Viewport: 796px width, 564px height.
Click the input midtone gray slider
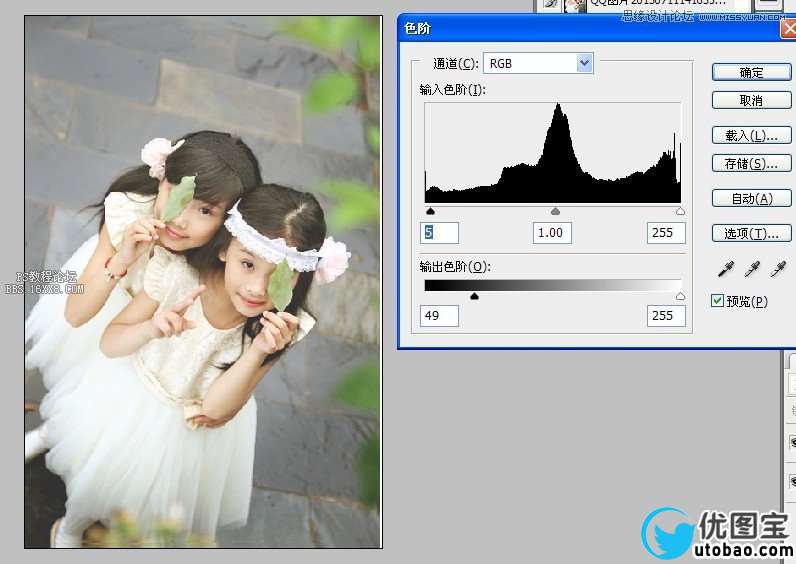555,211
